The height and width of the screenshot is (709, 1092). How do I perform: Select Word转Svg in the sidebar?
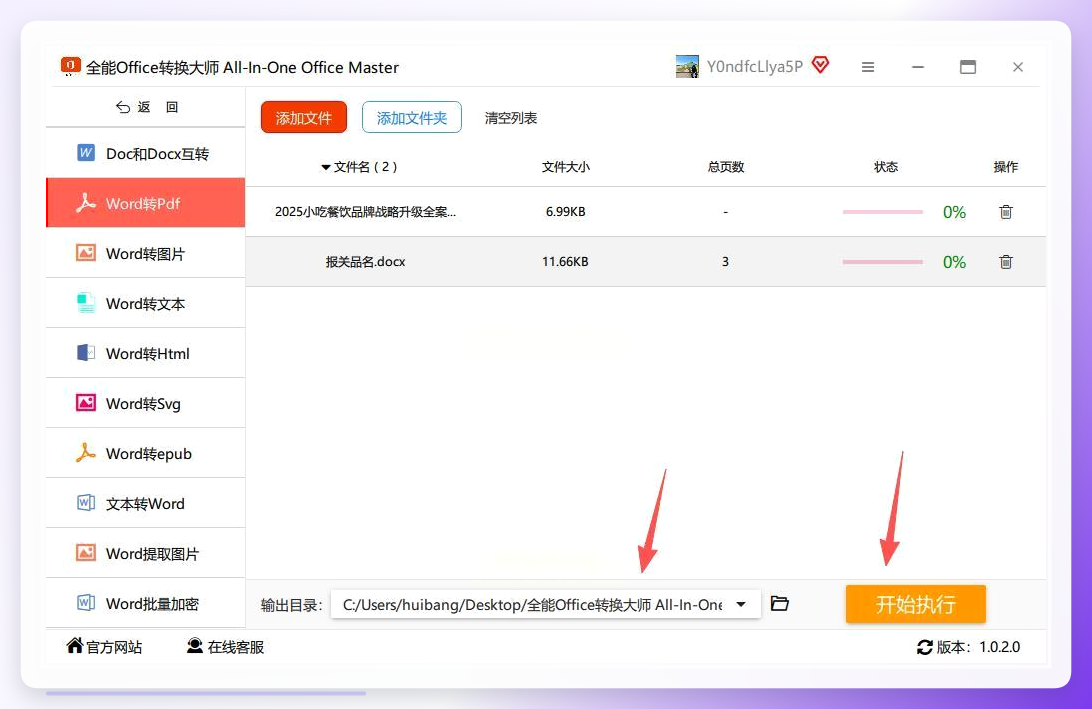click(146, 404)
